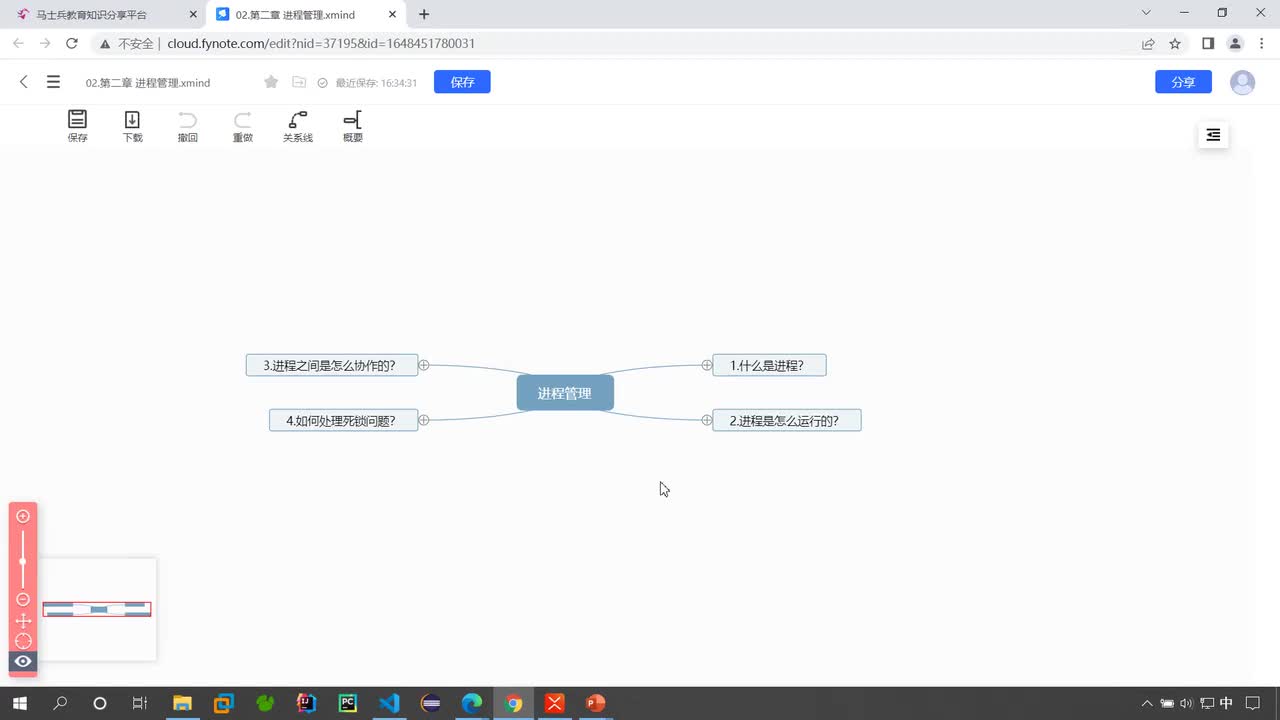Screen dimensions: 1280x720
Task: Open Windows taskbar search
Action: pyautogui.click(x=60, y=703)
